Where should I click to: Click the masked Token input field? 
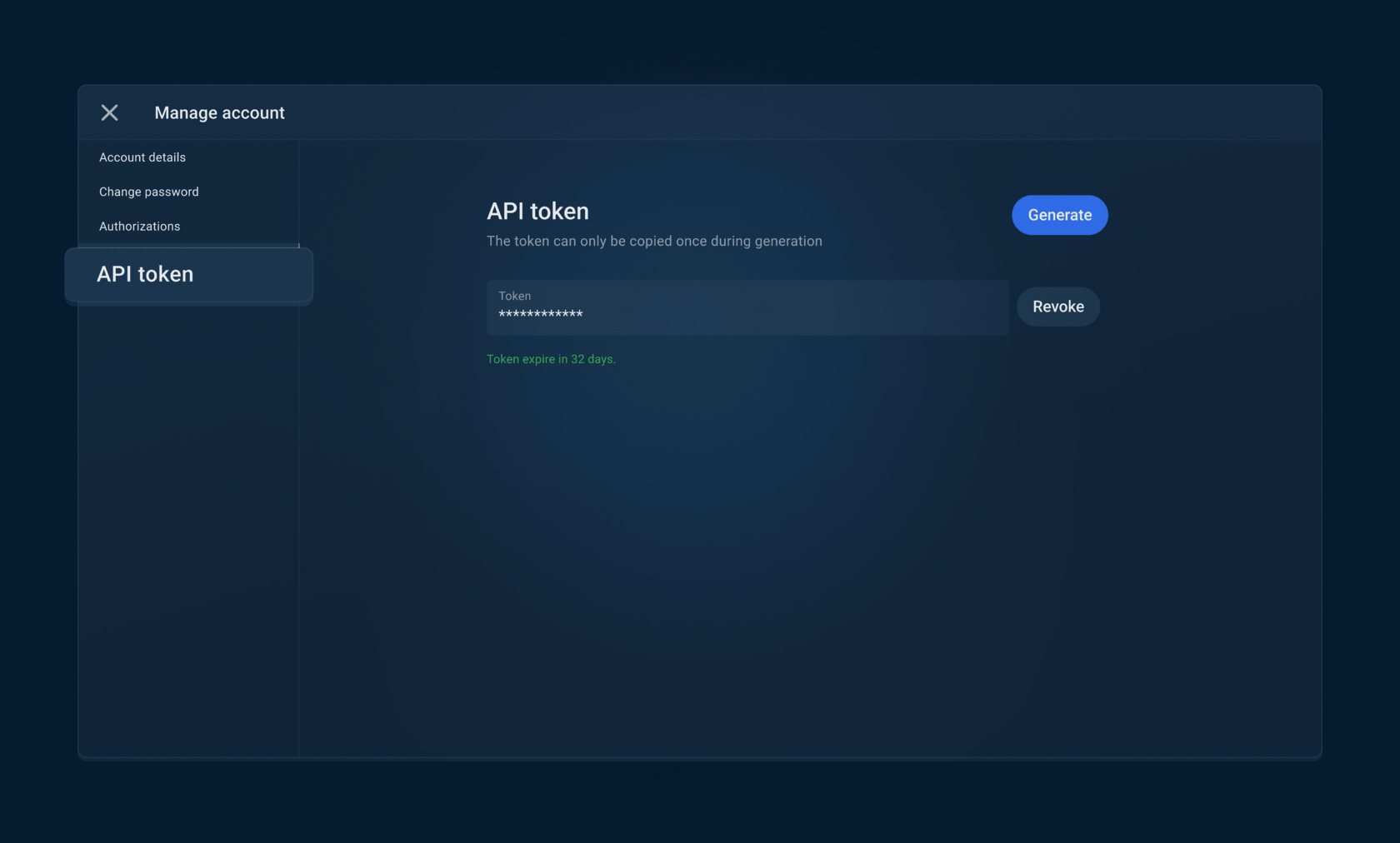(747, 307)
